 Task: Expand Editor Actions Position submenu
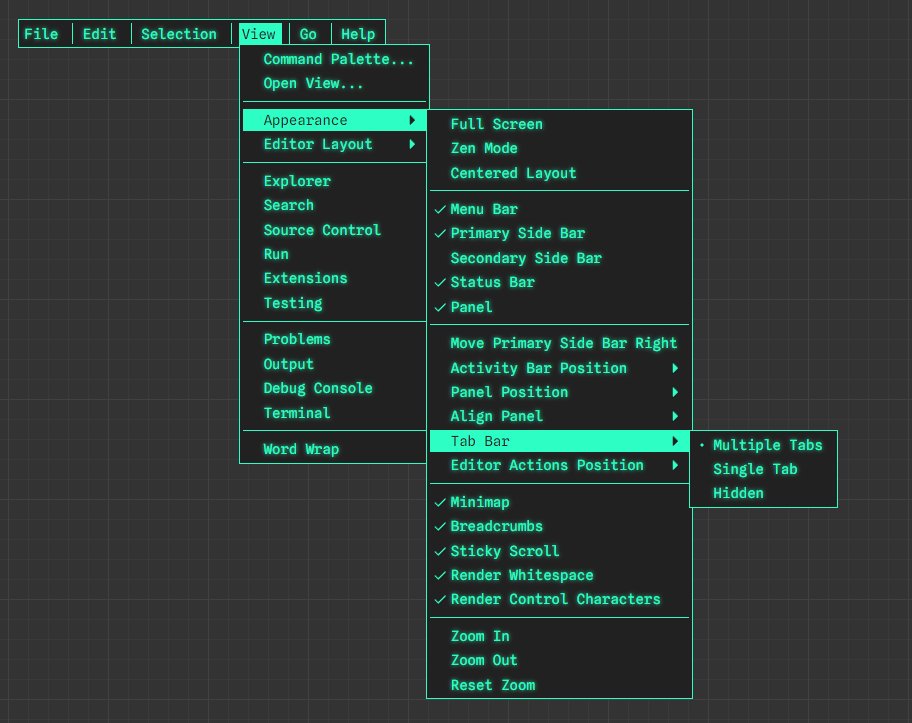[560, 465]
